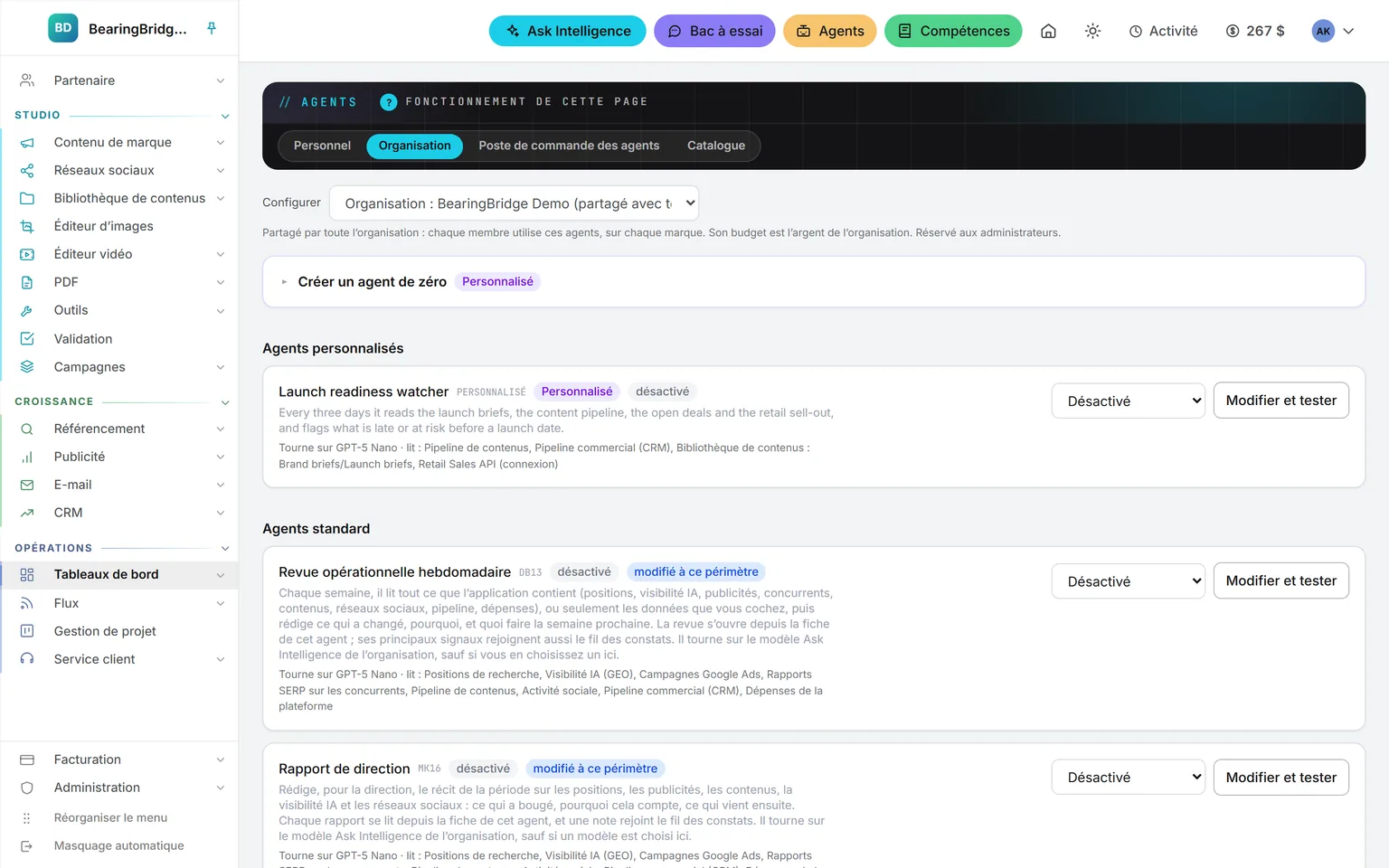
Task: Open the Bac à essai button
Action: (714, 31)
